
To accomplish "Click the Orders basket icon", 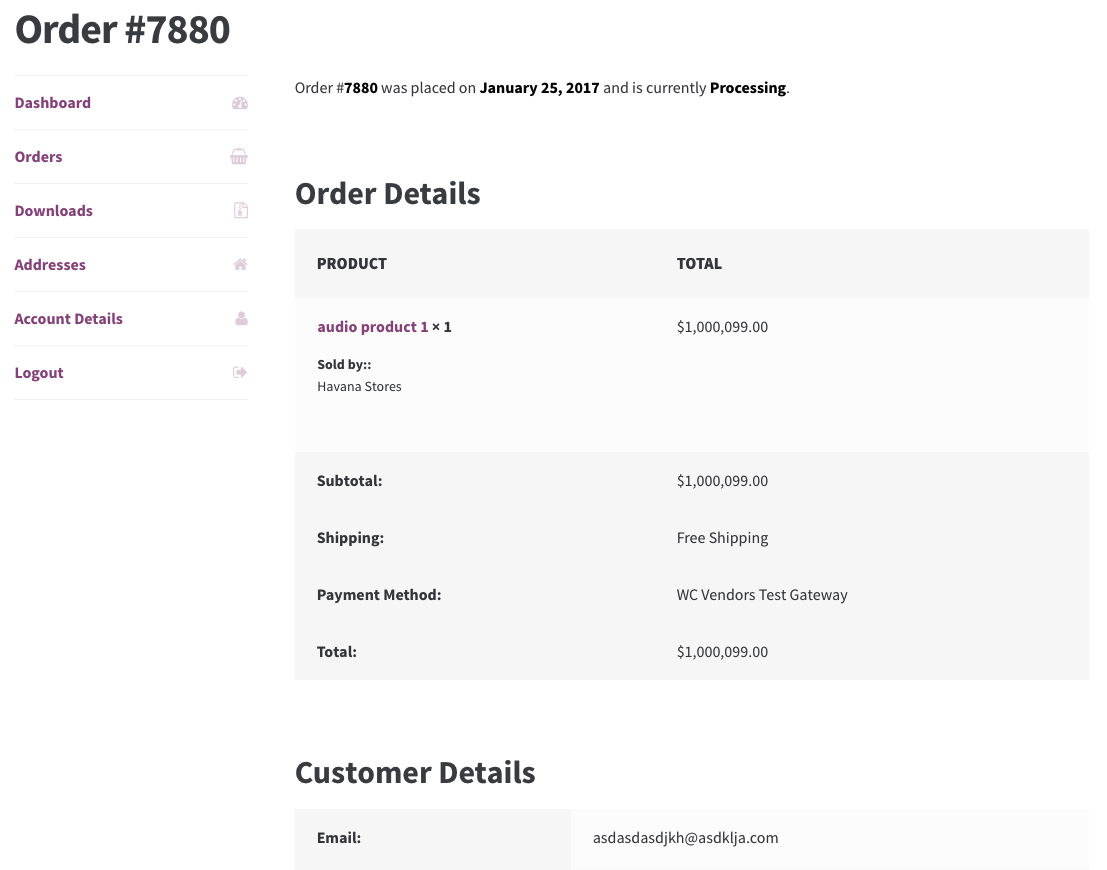I will (239, 157).
